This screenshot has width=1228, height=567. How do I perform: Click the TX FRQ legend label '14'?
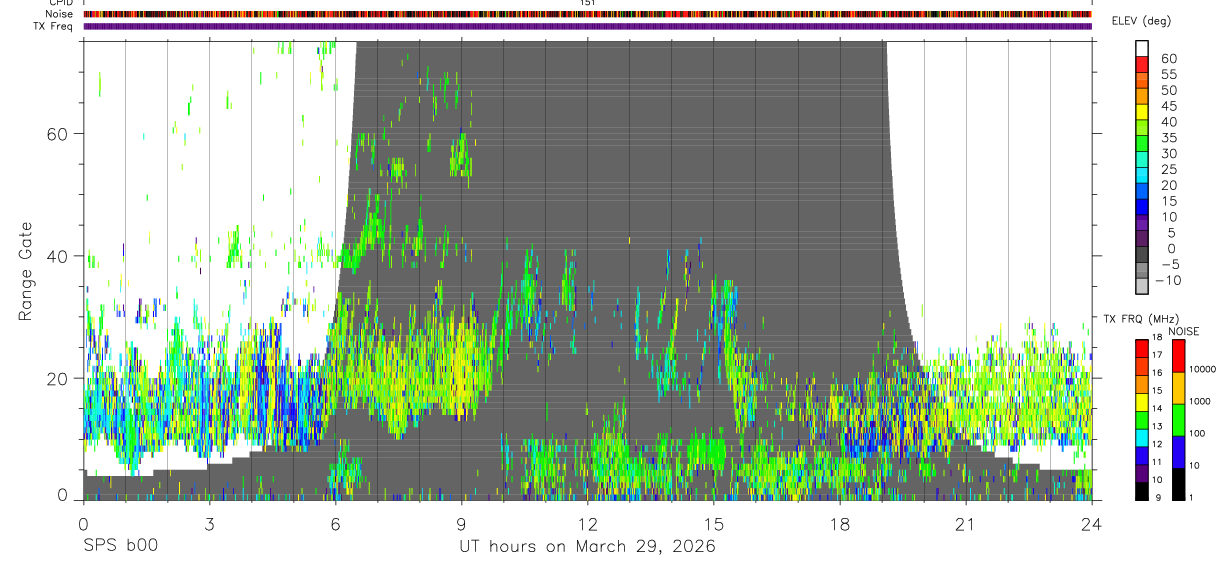click(x=1156, y=408)
